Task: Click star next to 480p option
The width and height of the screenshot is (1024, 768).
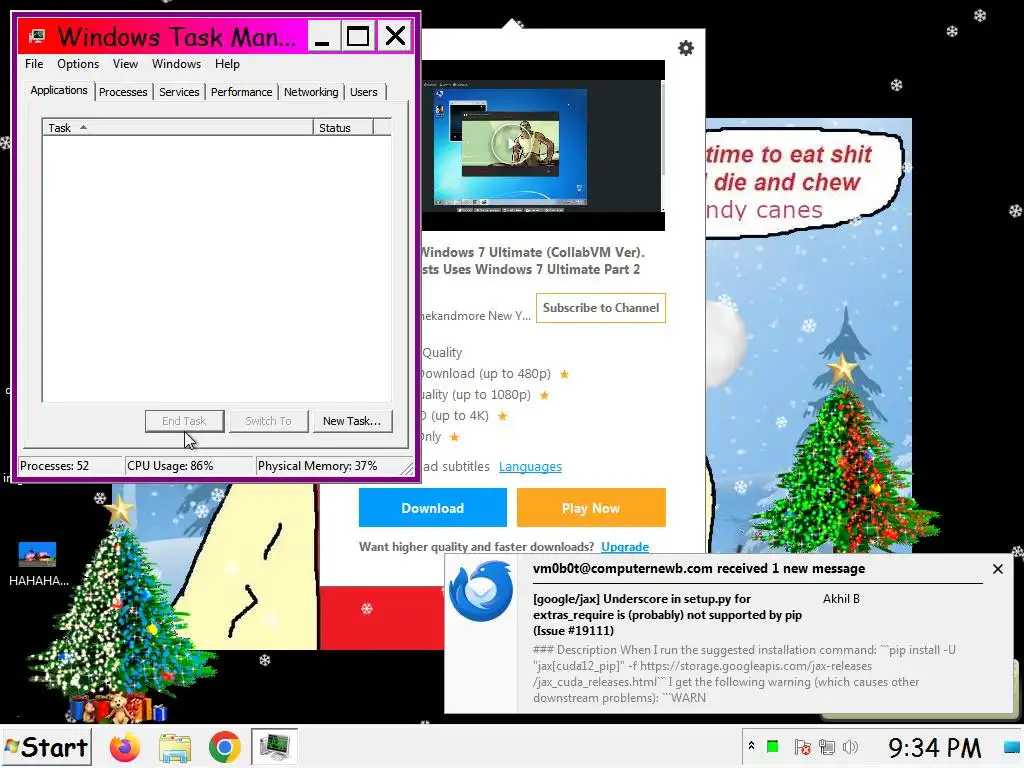Action: [564, 374]
